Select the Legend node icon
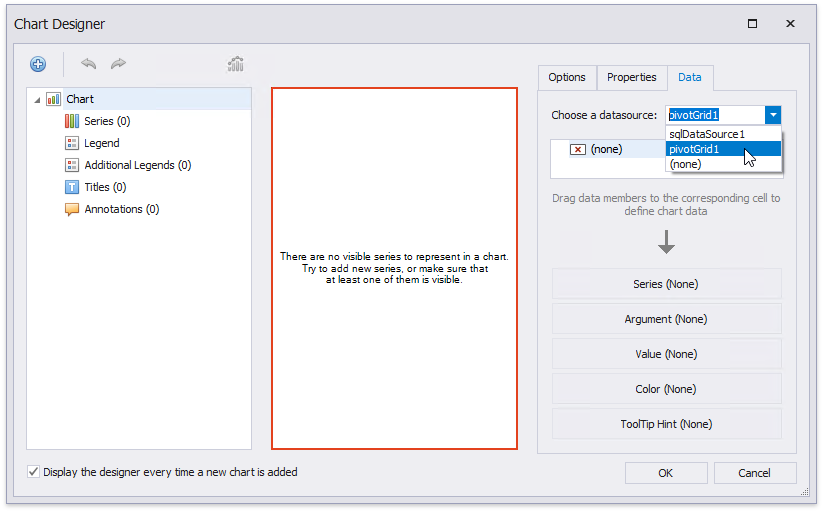Image resolution: width=823 pixels, height=512 pixels. [x=72, y=143]
